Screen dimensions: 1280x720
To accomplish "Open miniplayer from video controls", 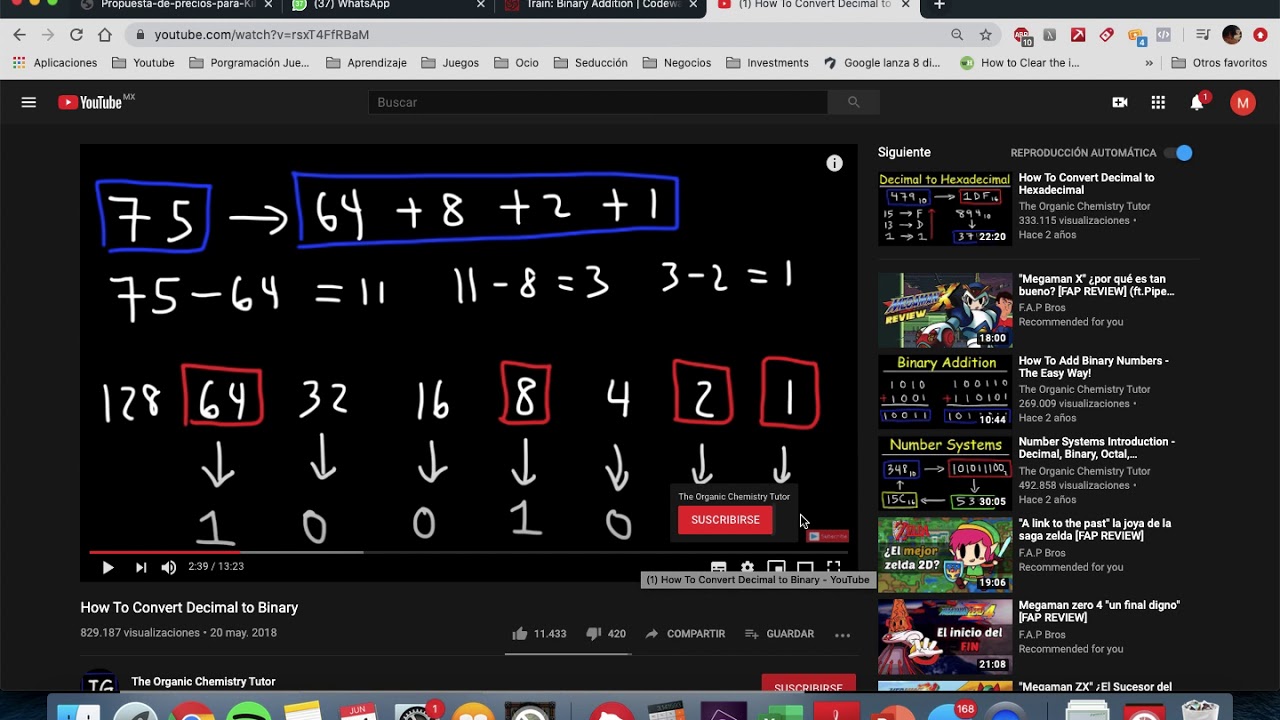I will click(x=776, y=567).
